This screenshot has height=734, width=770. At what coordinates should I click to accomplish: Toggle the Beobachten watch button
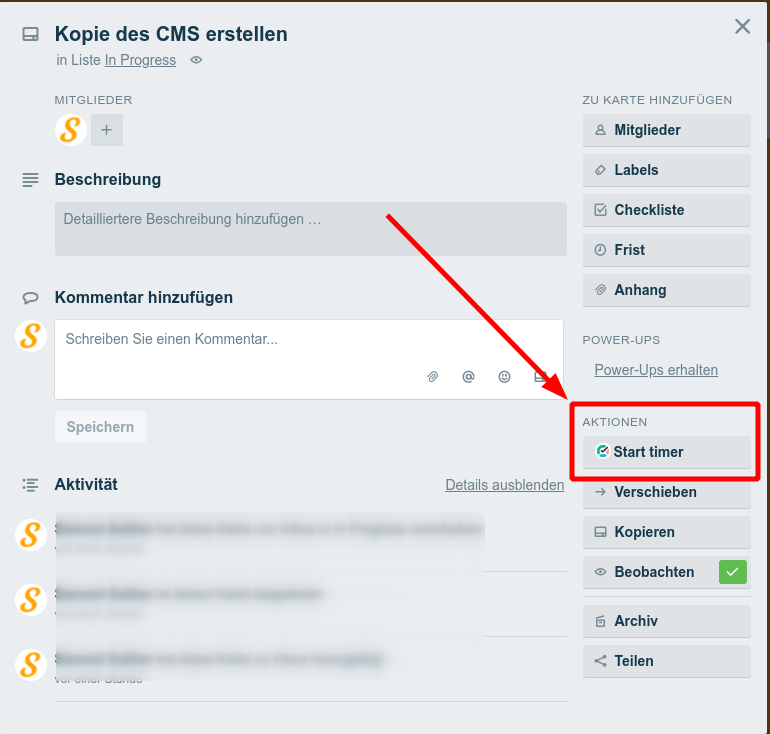666,572
